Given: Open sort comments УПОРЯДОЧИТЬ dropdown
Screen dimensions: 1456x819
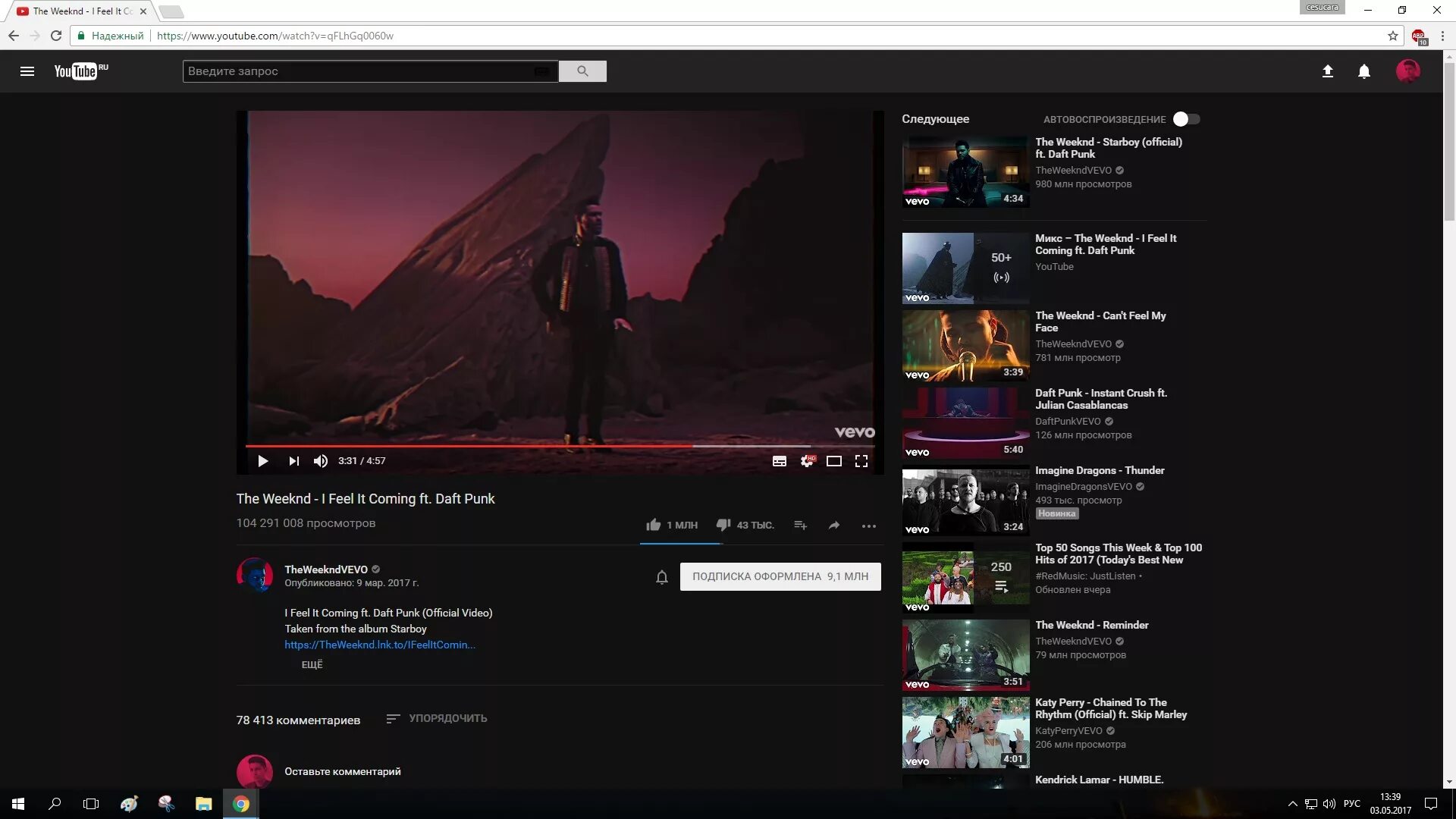Looking at the screenshot, I should coord(437,718).
